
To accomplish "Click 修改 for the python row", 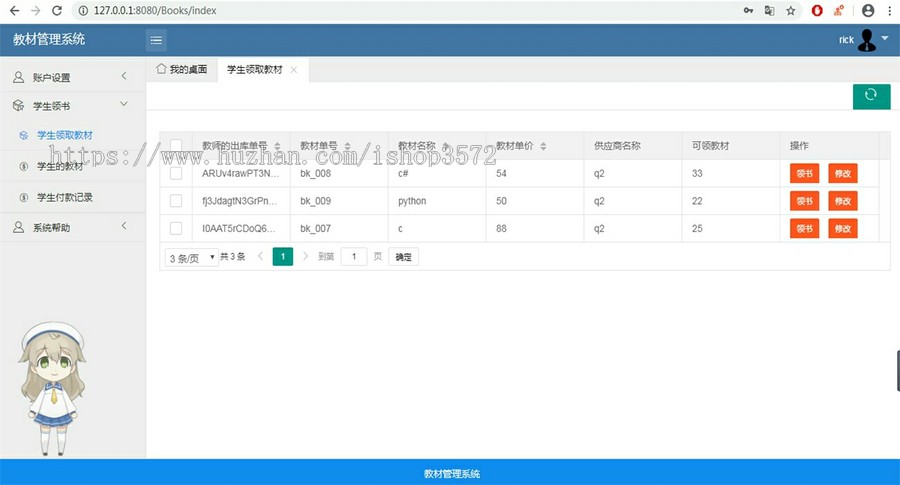I will point(843,201).
